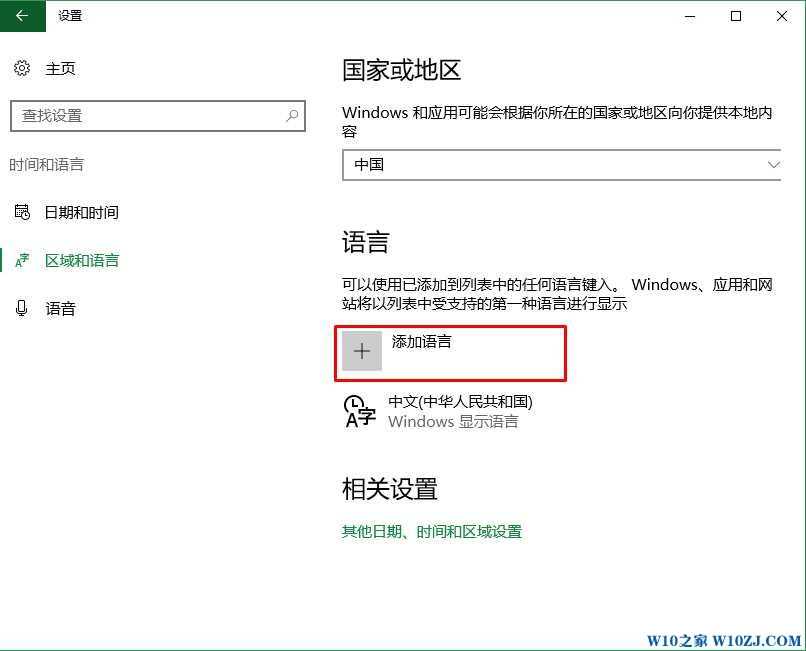
Task: Click the Windows 显示语言 subtitle
Action: coord(453,422)
